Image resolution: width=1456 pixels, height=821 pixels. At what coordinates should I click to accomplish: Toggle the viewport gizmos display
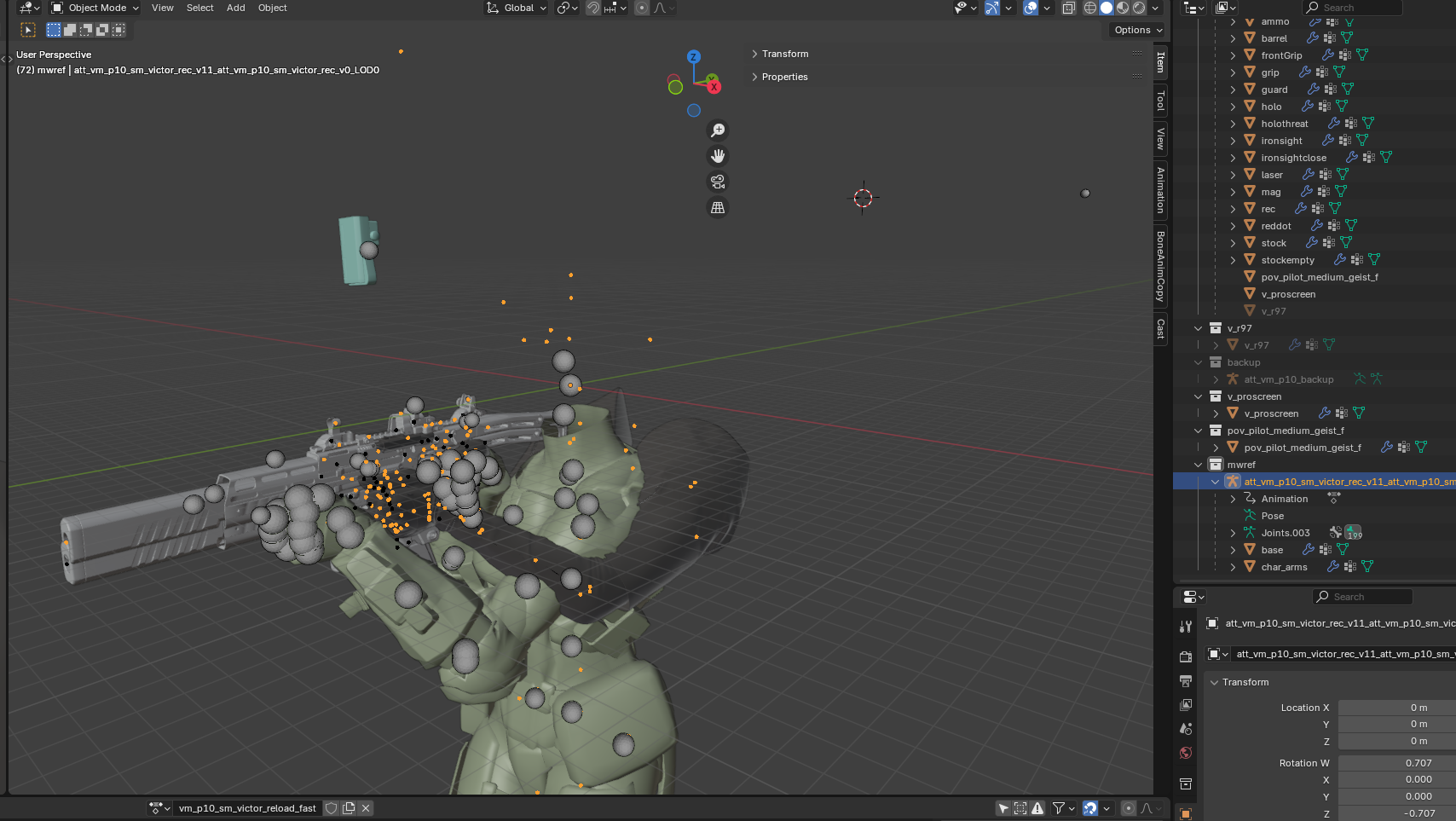pyautogui.click(x=992, y=8)
